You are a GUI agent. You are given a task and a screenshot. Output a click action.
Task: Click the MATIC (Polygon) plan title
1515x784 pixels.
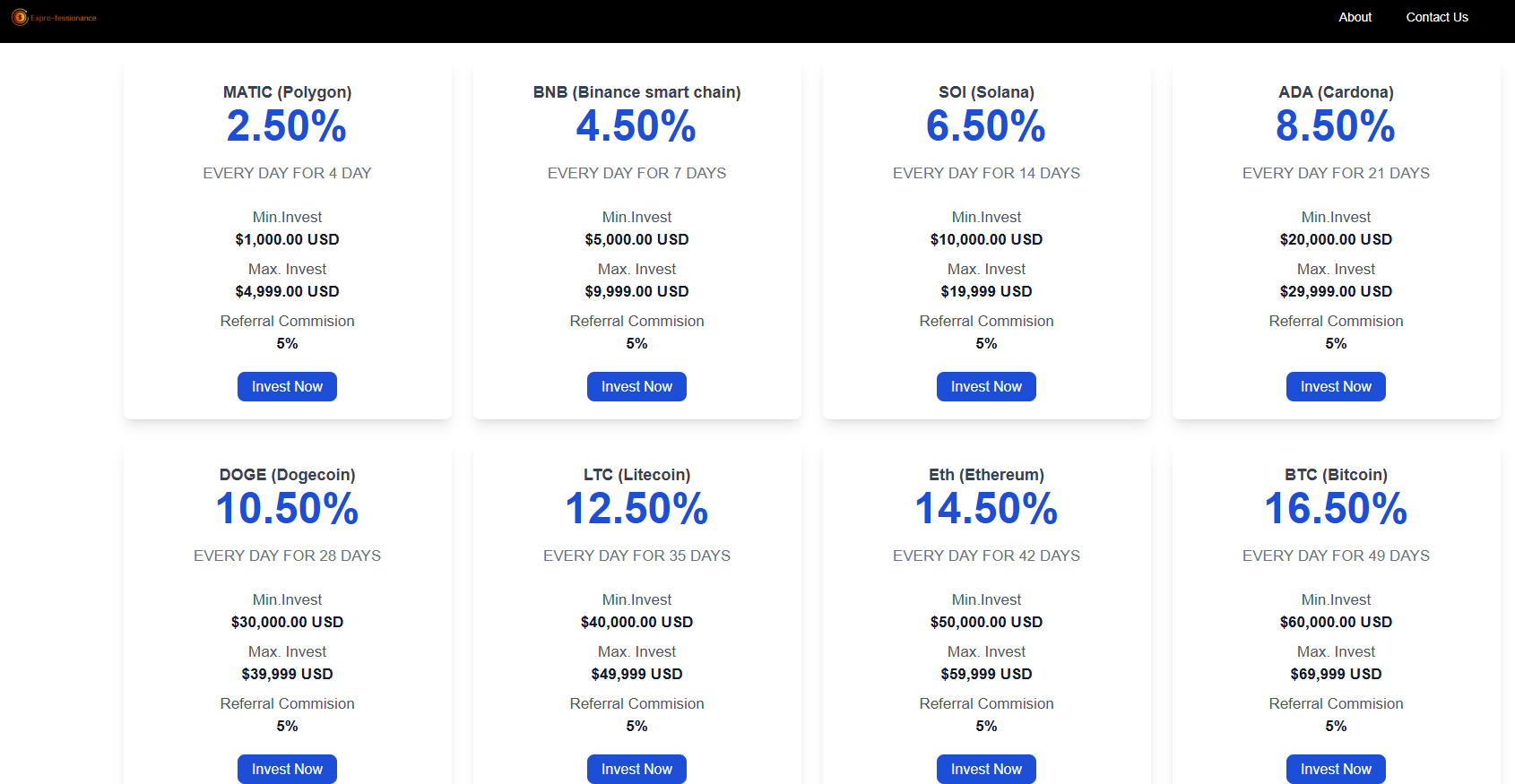[287, 92]
